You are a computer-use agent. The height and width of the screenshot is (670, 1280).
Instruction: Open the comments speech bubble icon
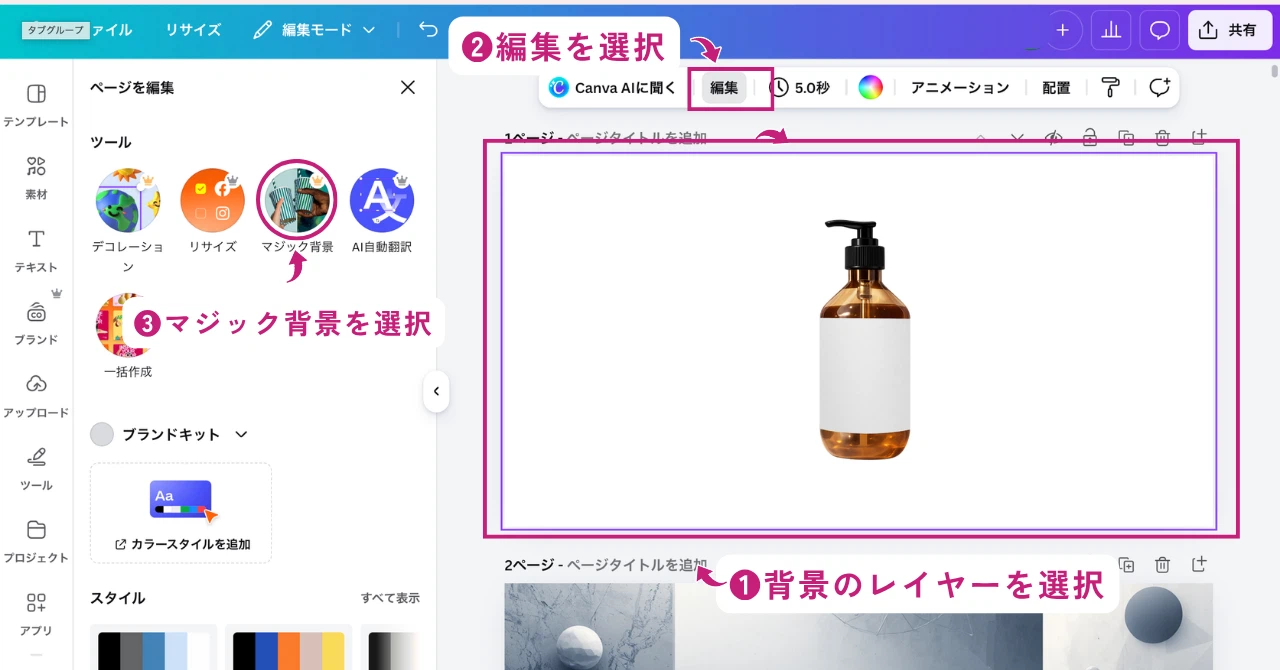point(1160,30)
